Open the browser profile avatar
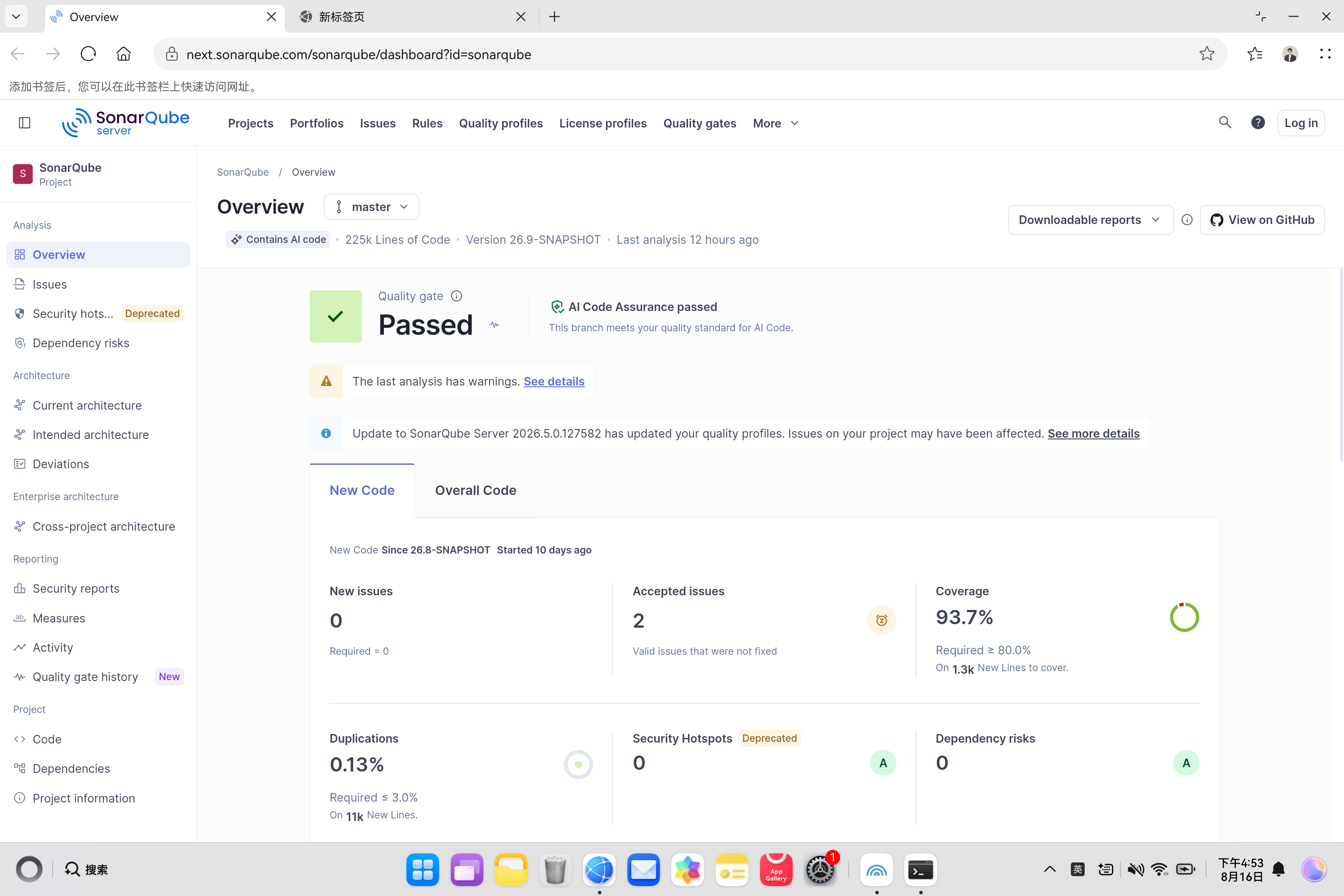 (x=1290, y=54)
